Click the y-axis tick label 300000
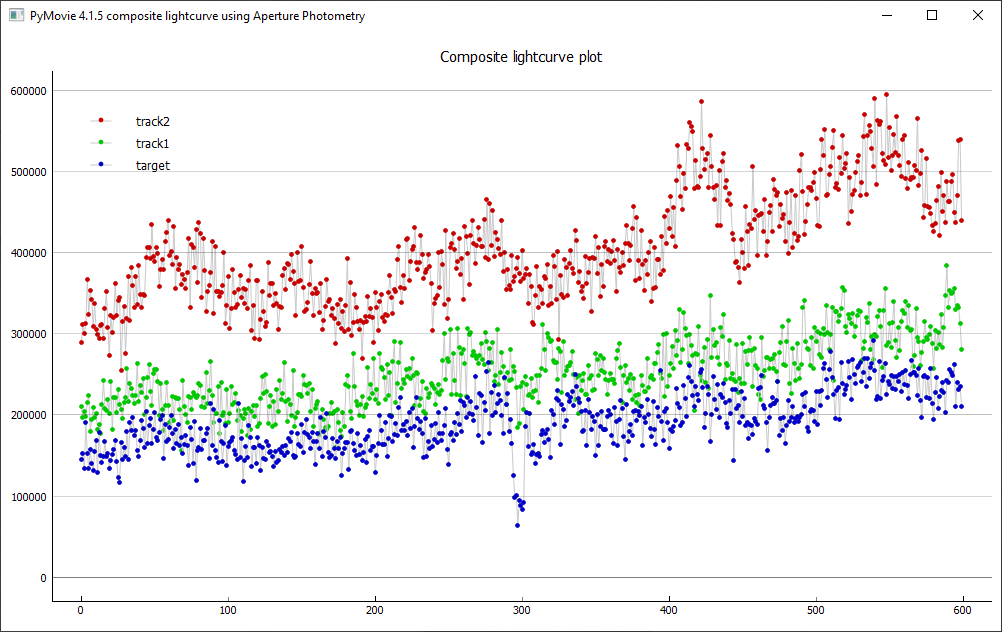1002x632 pixels. coord(26,334)
